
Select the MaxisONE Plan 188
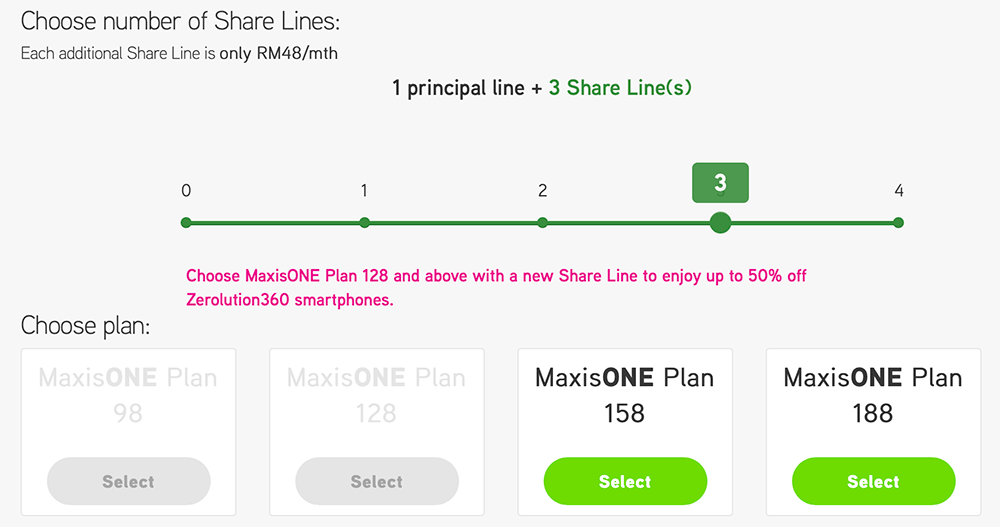[873, 482]
